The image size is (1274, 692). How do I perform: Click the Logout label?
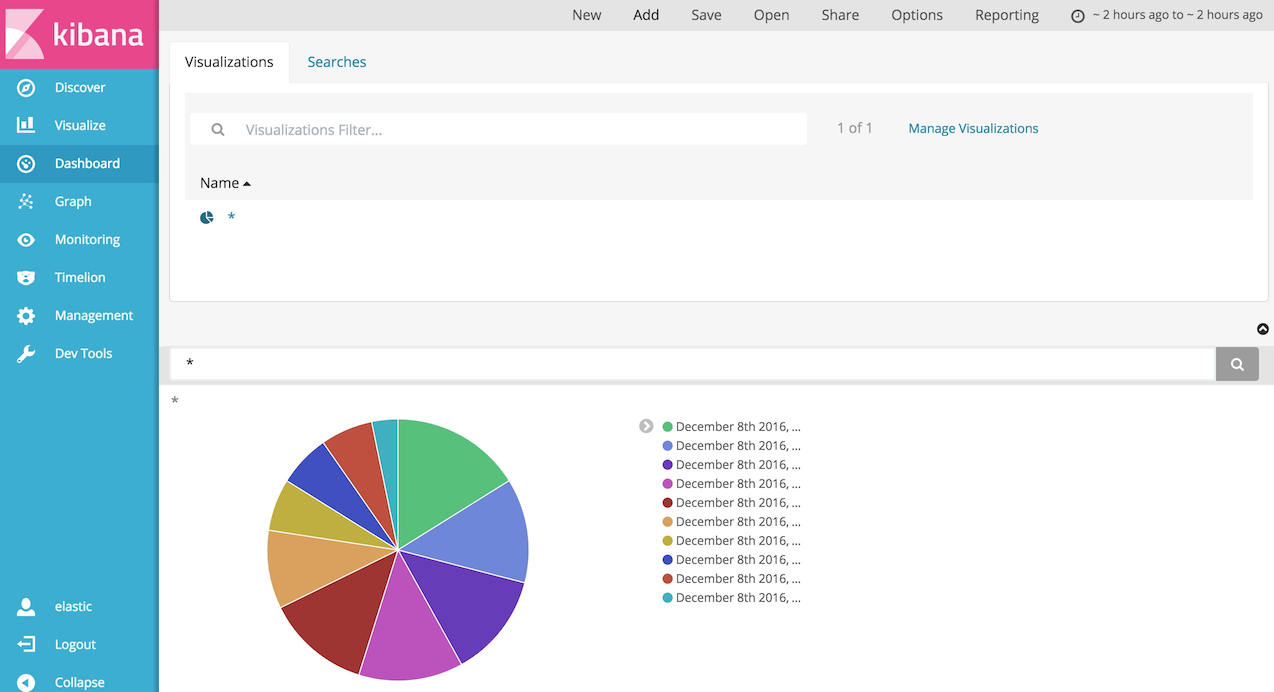[75, 645]
